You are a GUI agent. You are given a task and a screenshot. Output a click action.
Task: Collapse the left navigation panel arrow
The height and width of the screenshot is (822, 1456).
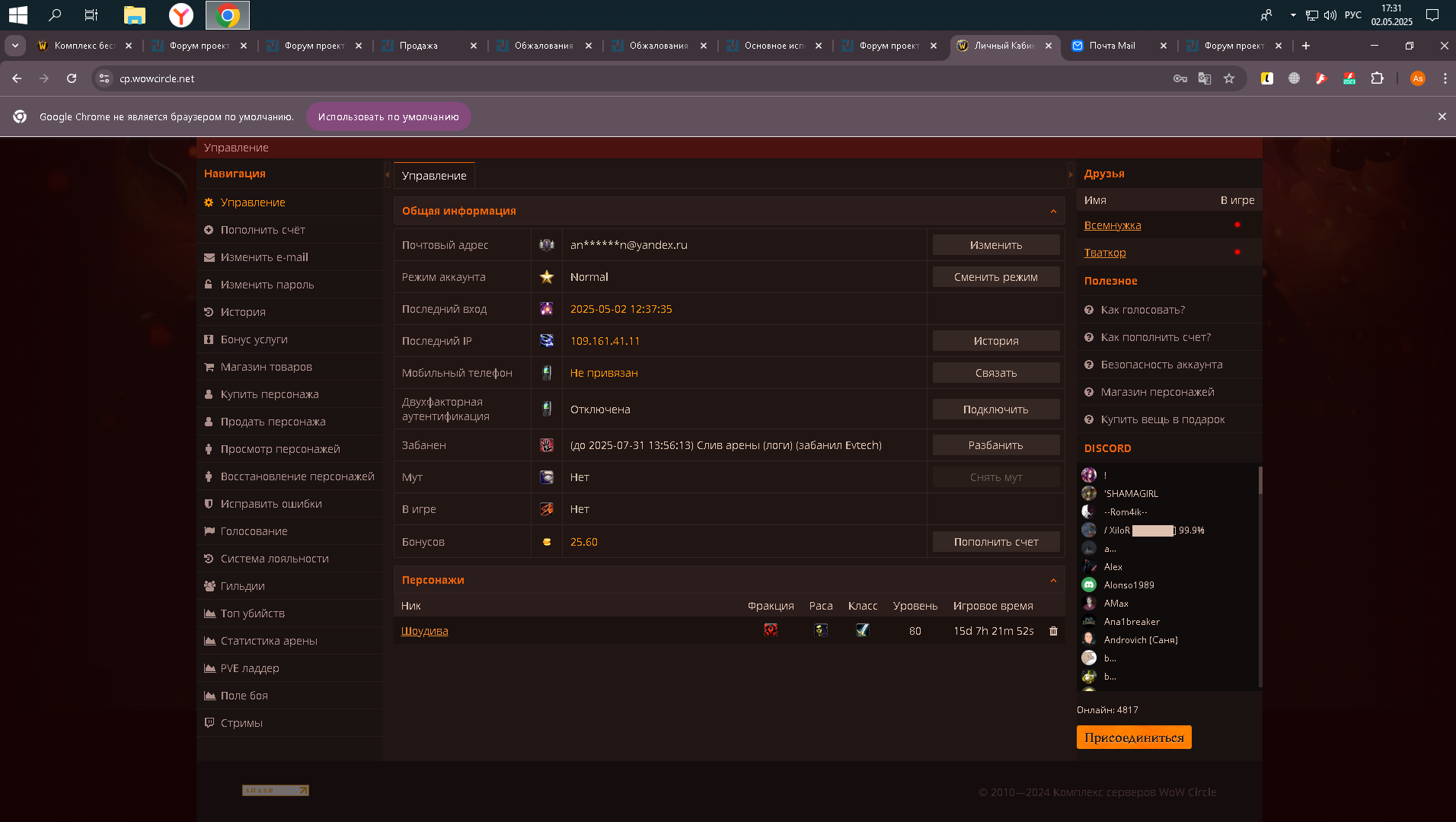coord(387,175)
